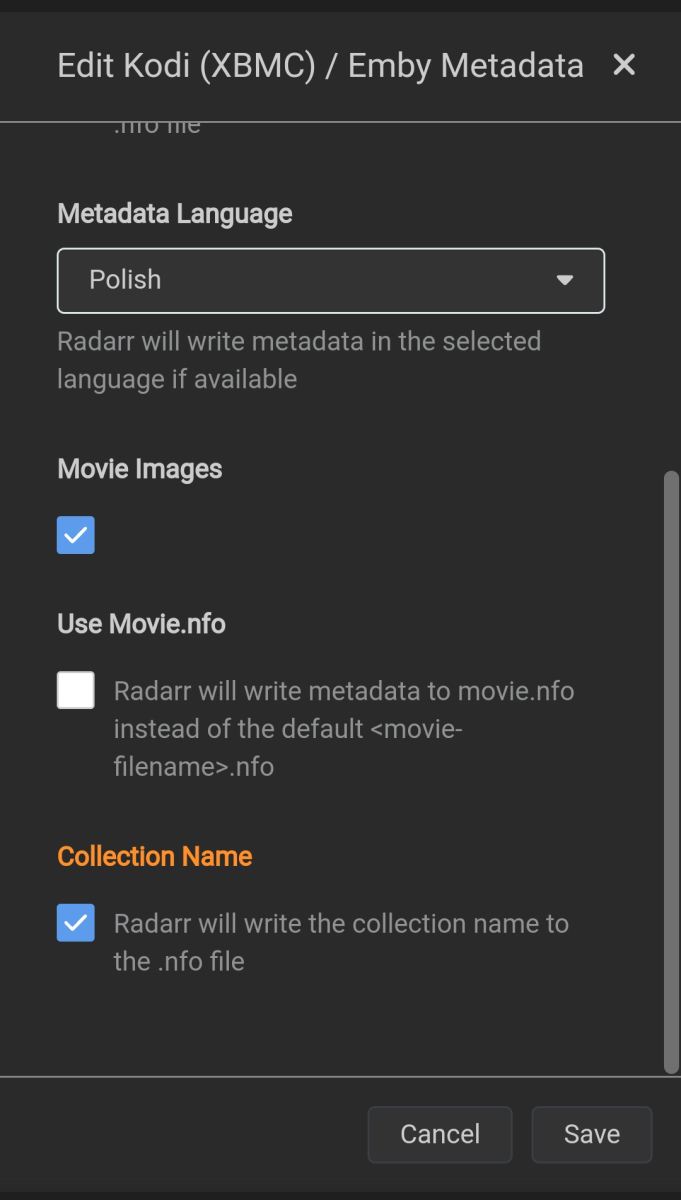Click the dropdown arrow next to Polish

coord(565,281)
